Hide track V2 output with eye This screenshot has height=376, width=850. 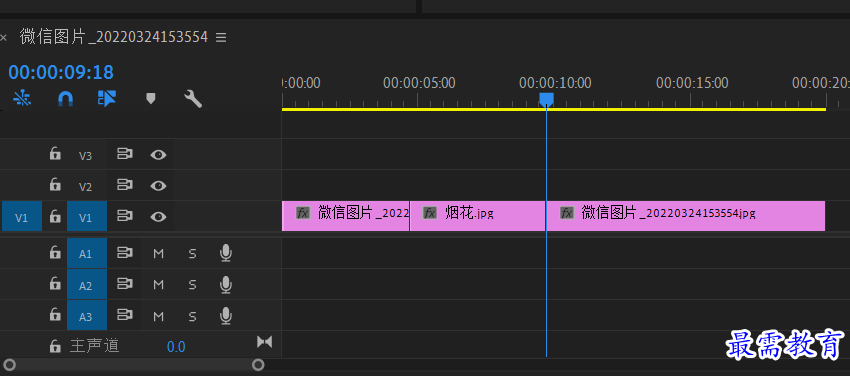[x=158, y=186]
